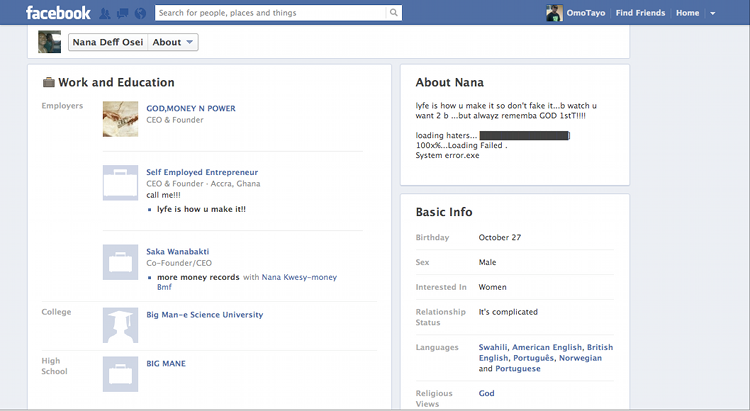Open the About dropdown menu

click(173, 42)
